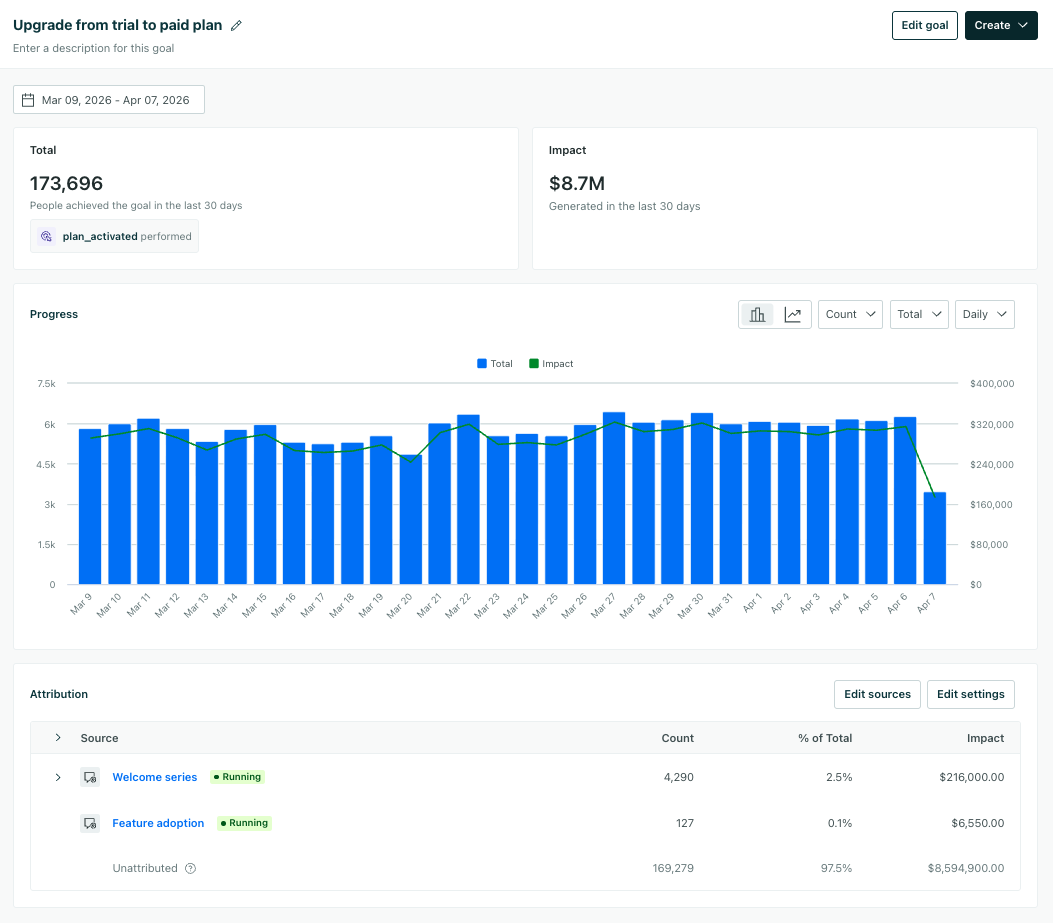Click the Edit sources button
1053x923 pixels.
pos(877,694)
